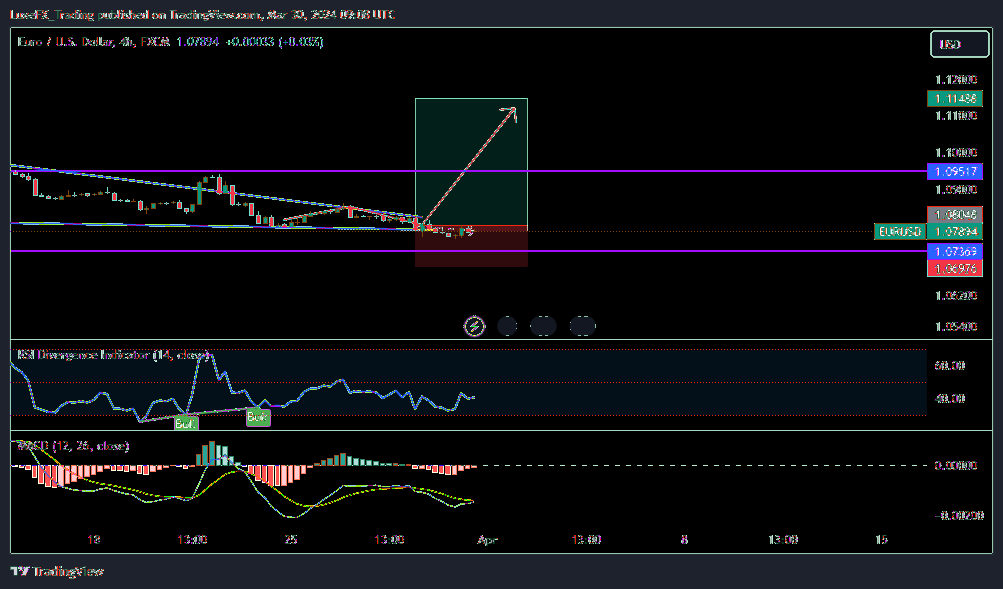This screenshot has width=1003, height=589.
Task: Click the EURUSD symbol price tag
Action: pyautogui.click(x=900, y=232)
